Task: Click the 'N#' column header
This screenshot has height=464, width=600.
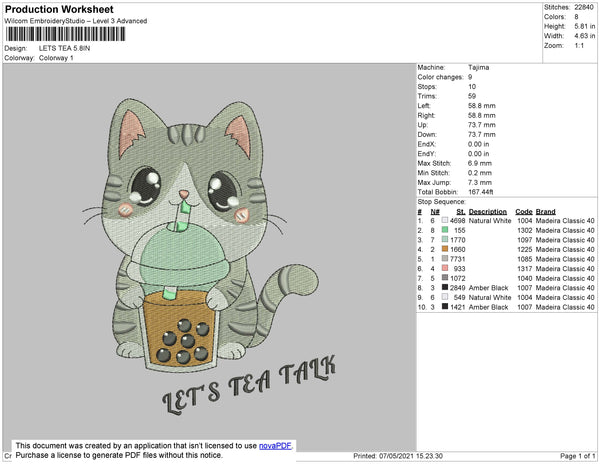Action: pos(435,212)
